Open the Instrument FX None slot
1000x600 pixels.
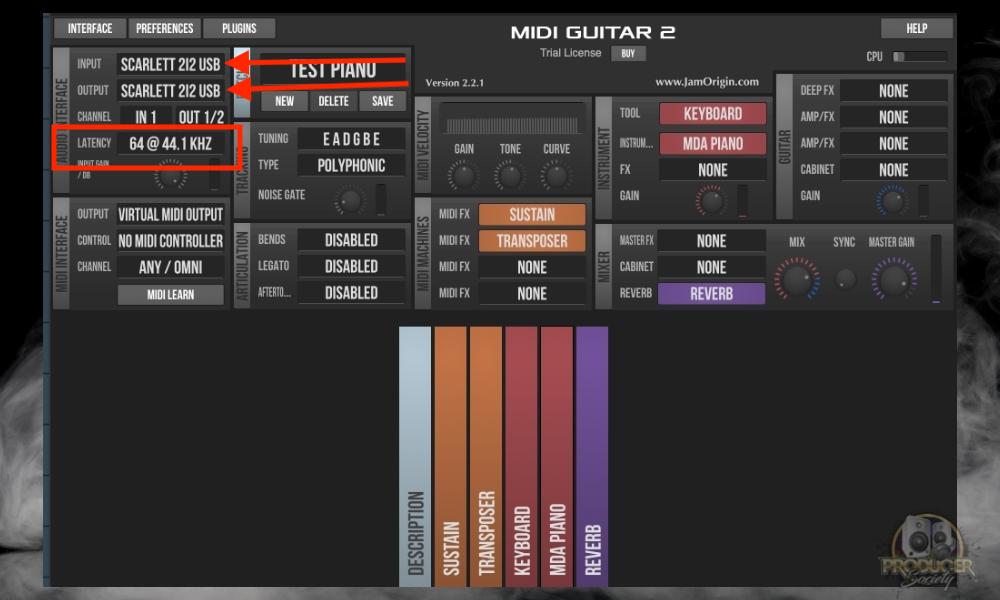(712, 170)
